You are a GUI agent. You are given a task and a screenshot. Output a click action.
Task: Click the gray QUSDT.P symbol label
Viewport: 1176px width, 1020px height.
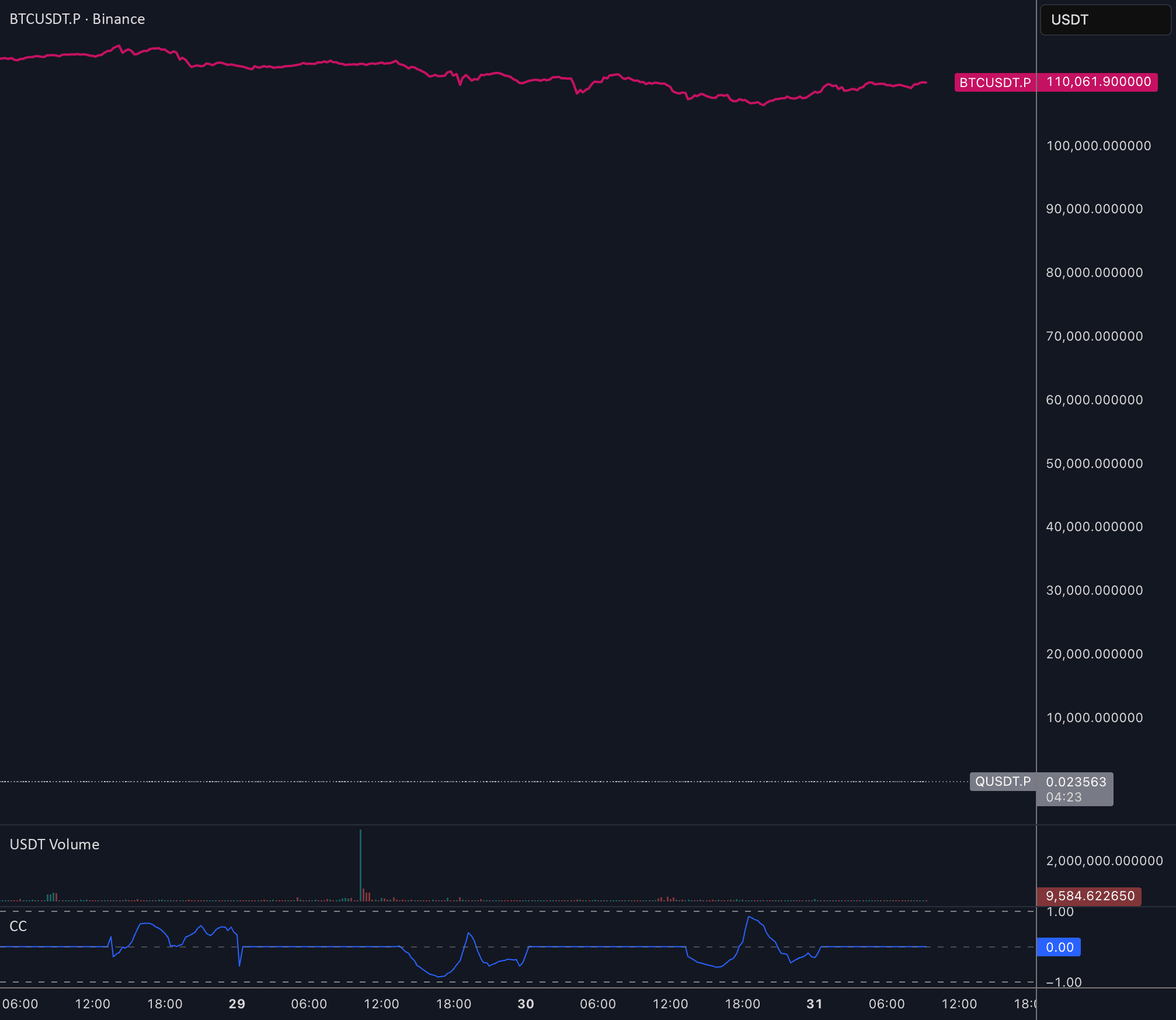point(1003,782)
